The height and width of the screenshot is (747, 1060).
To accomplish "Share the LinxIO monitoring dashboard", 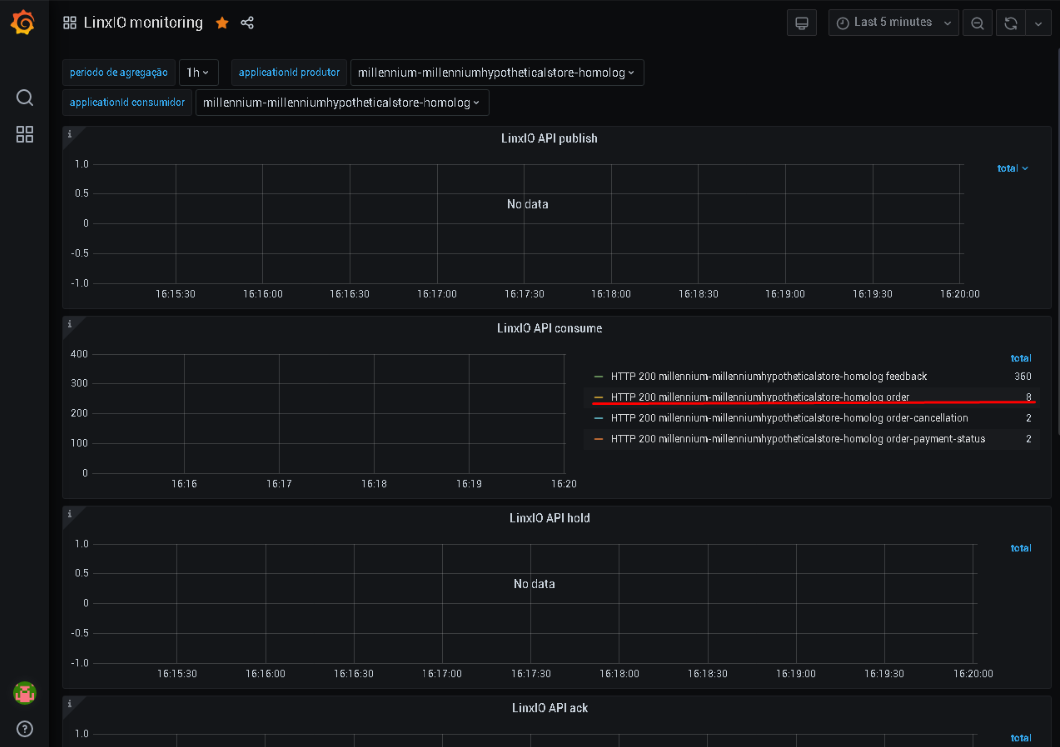I will click(247, 23).
